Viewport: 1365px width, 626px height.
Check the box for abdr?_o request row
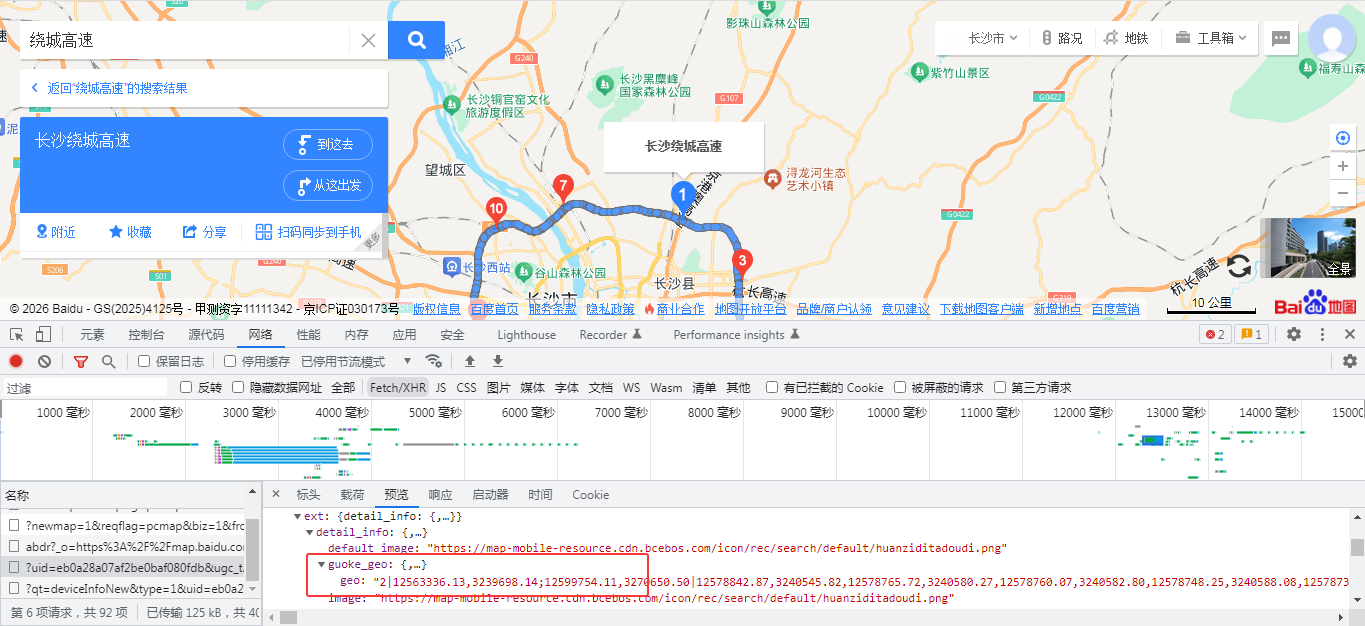14,546
